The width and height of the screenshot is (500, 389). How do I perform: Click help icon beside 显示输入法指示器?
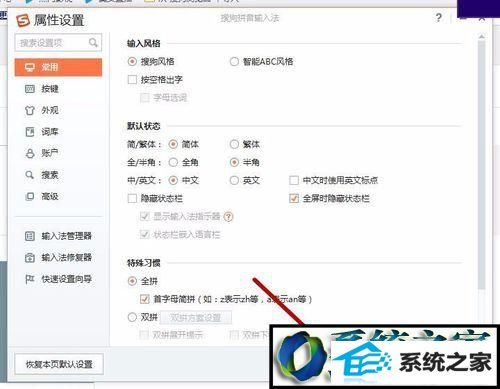pos(228,217)
